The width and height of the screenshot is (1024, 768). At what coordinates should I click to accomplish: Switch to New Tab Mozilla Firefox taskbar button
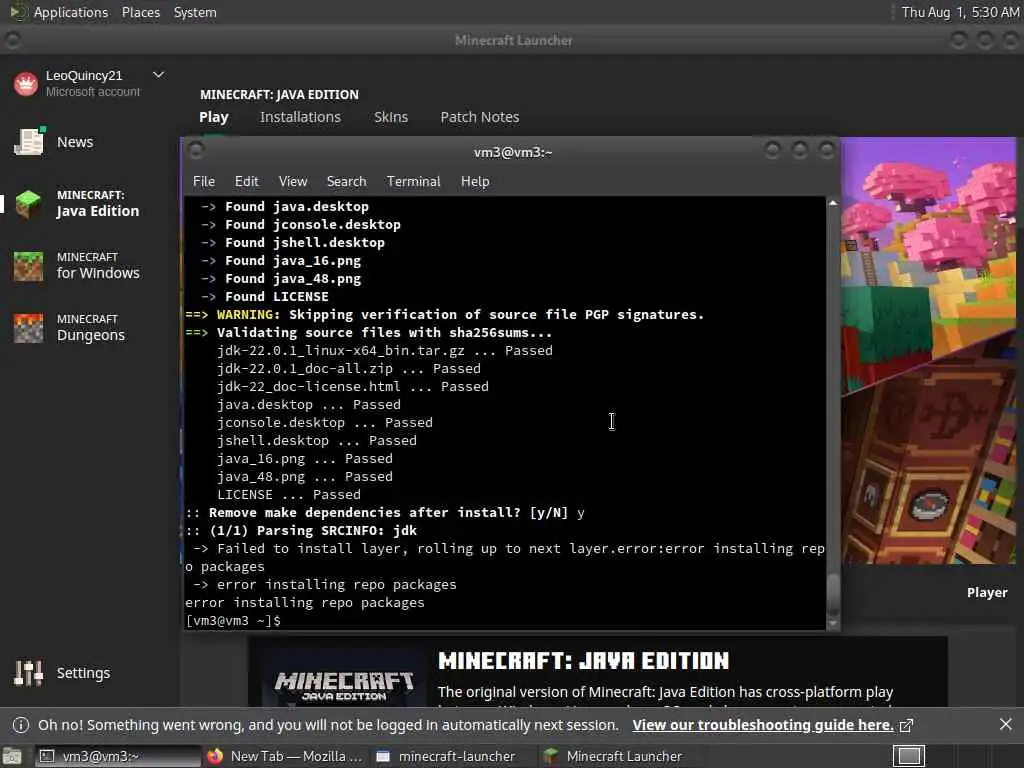tap(285, 756)
